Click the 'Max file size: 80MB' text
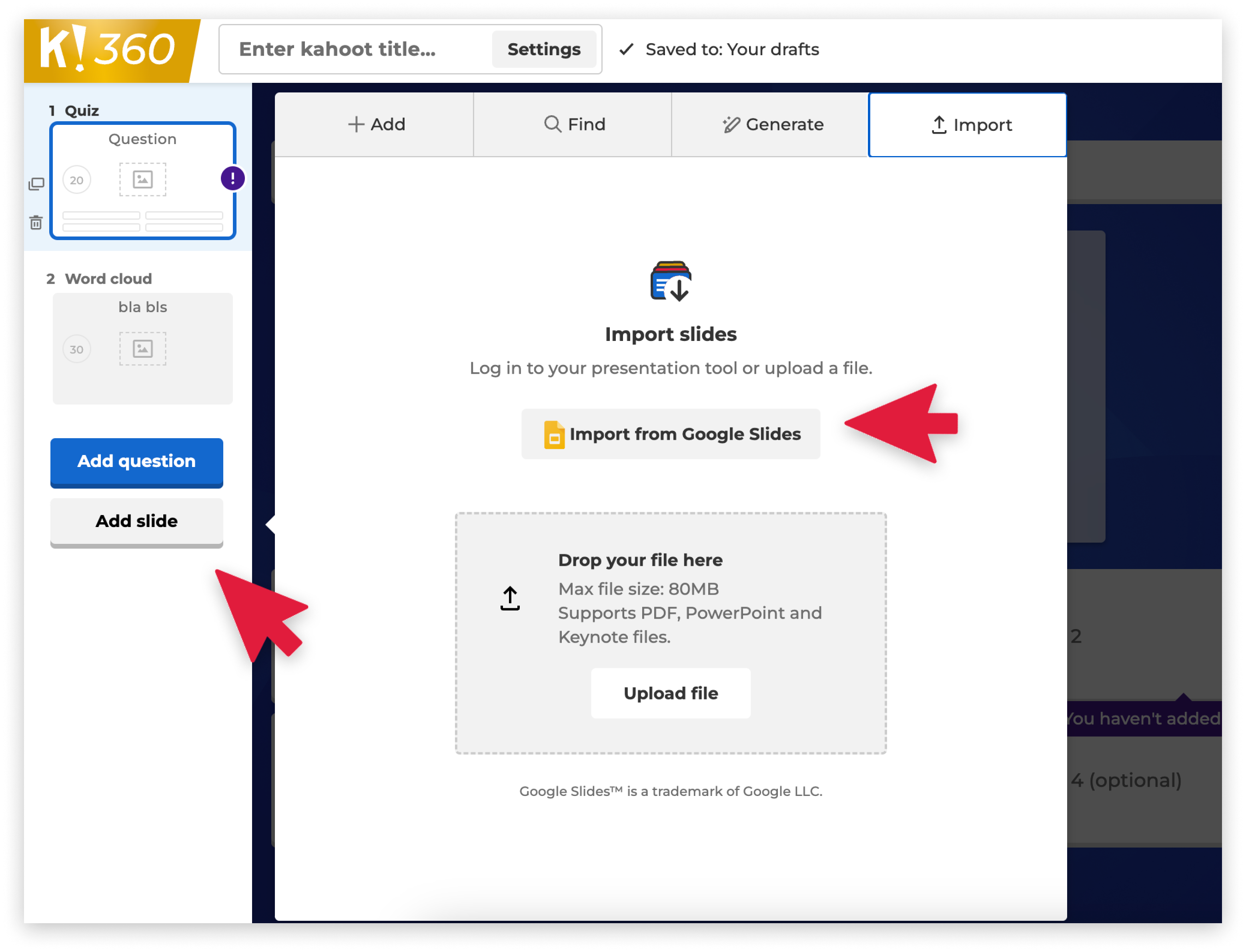This screenshot has width=1246, height=952. 639,589
